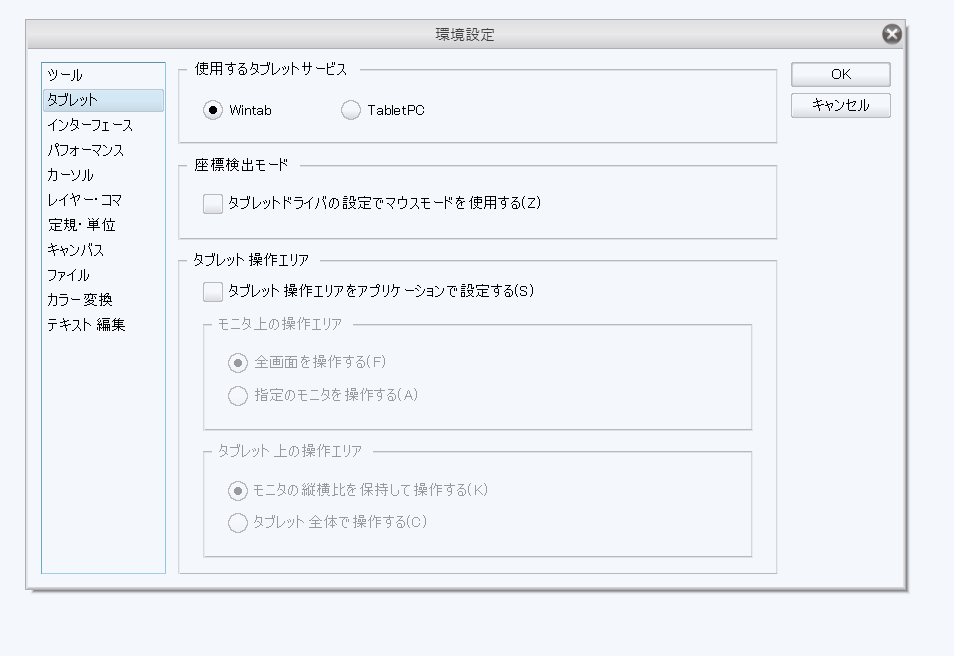Enable マウスモードを使用する checkbox
The image size is (954, 656).
213,203
